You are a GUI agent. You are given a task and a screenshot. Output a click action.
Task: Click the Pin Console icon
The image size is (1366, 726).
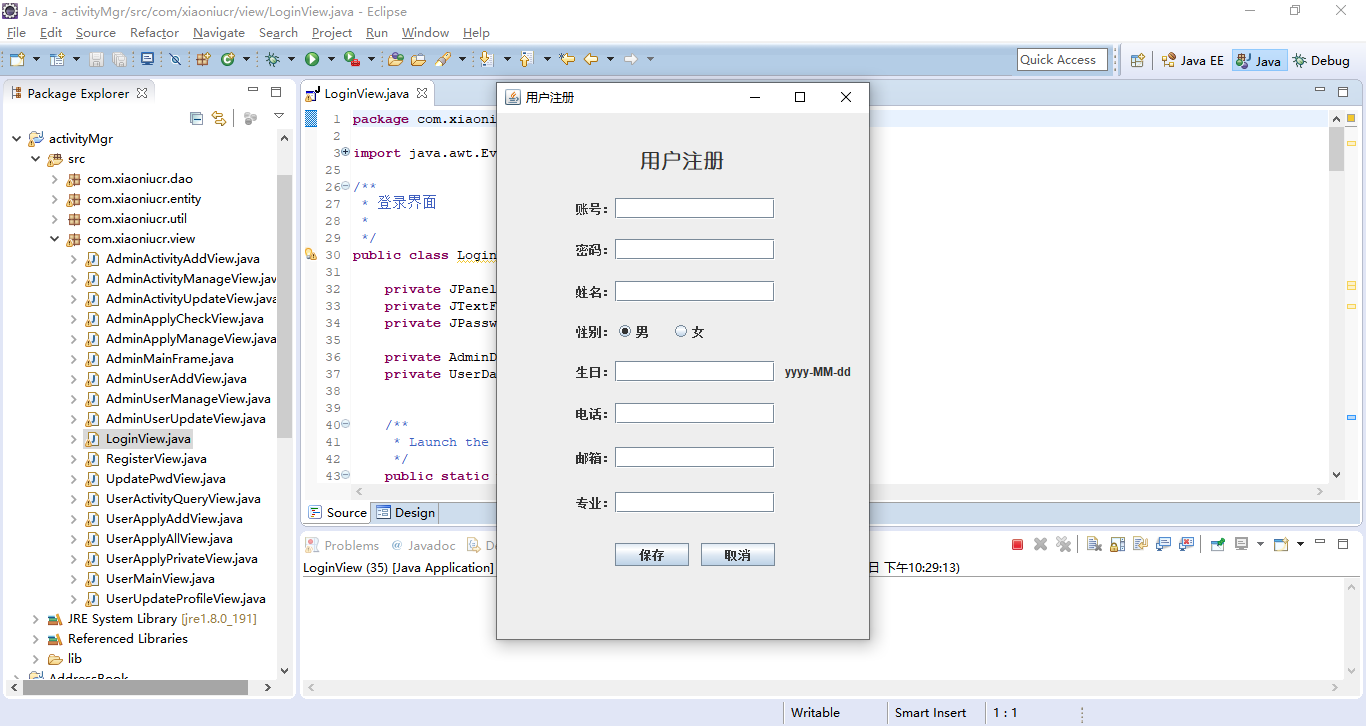click(1217, 544)
